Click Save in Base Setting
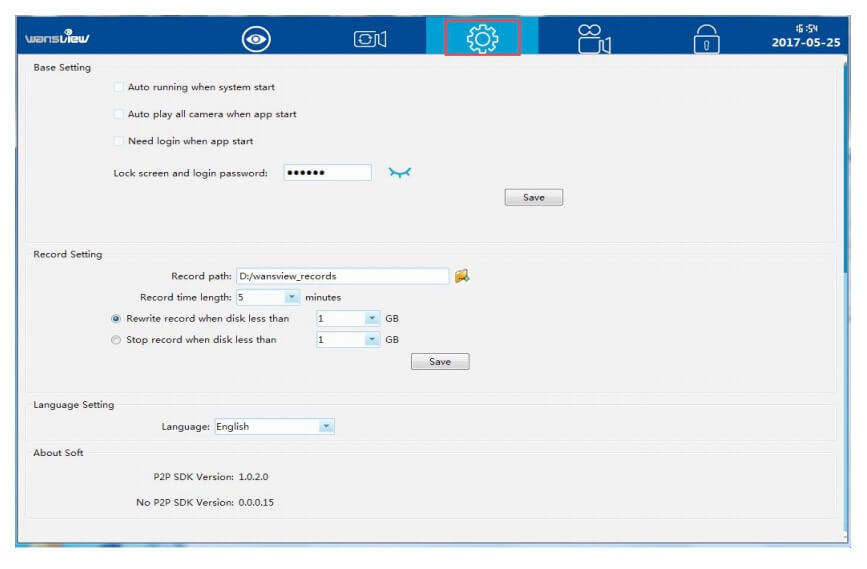867x569 pixels. click(534, 197)
